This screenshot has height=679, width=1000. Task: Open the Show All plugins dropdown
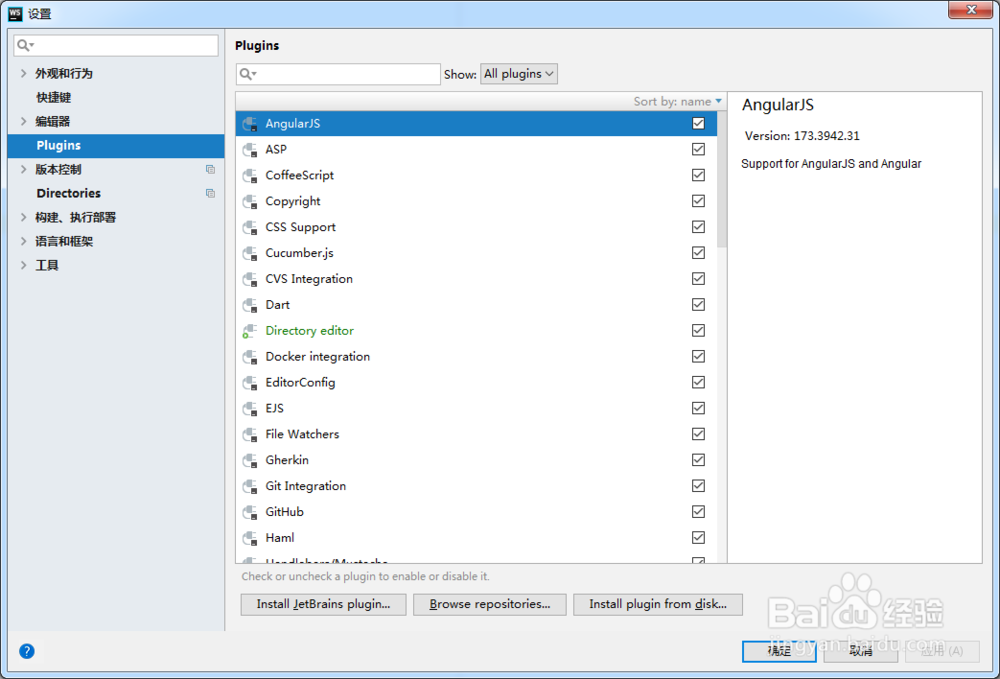pos(518,74)
